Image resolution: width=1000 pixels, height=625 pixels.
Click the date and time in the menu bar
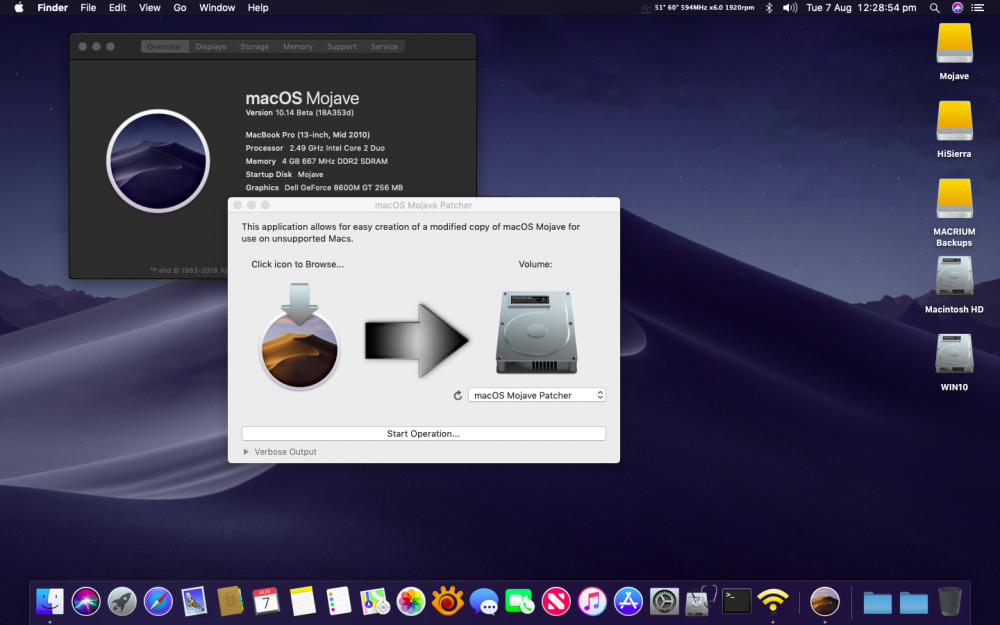861,8
